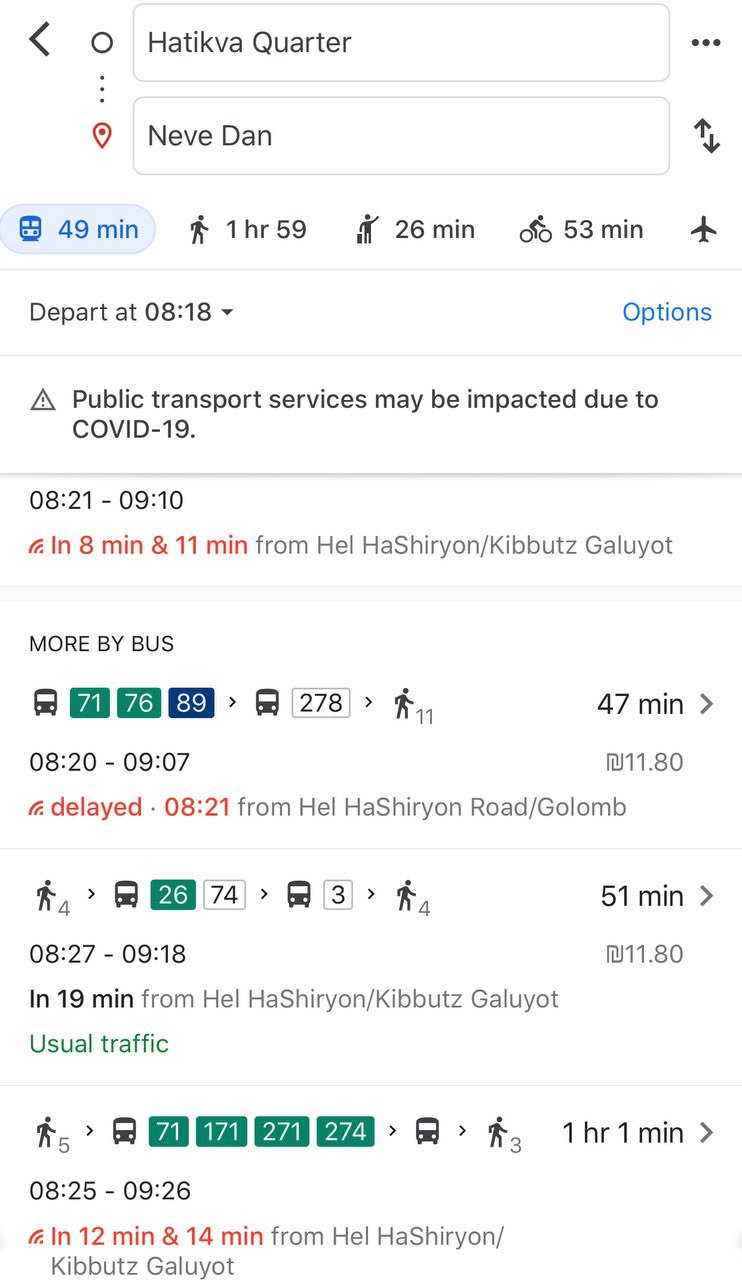
Task: Tap the back arrow icon
Action: (x=39, y=41)
